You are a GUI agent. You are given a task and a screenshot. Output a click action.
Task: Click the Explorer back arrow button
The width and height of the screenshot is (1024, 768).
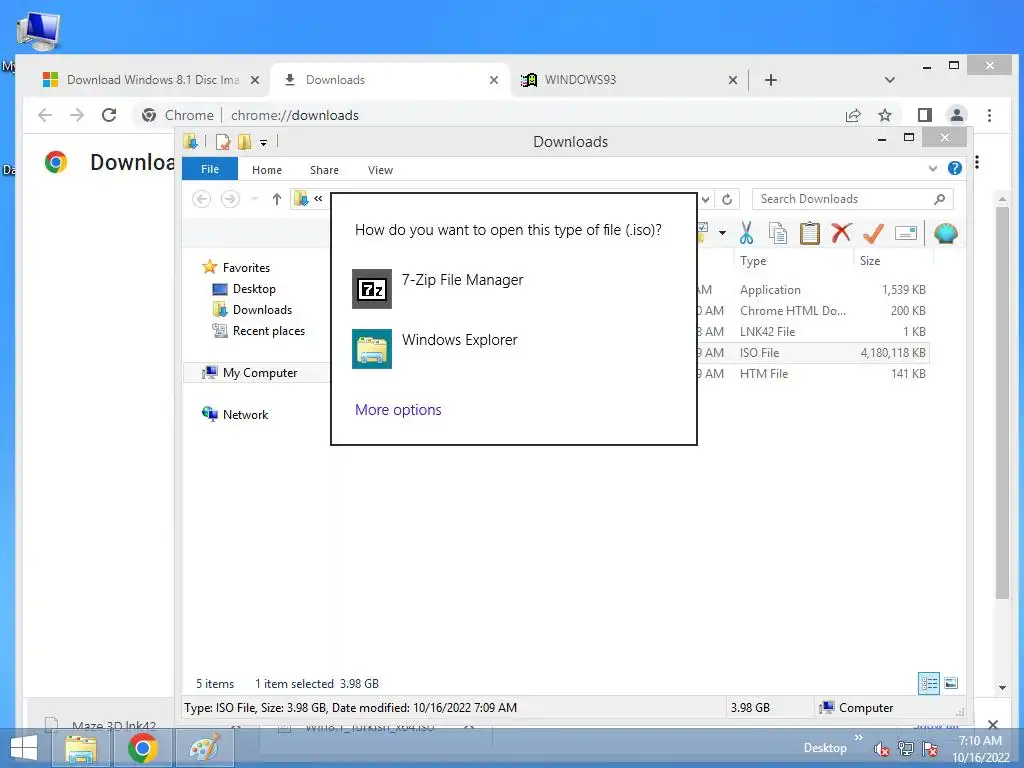[x=201, y=199]
